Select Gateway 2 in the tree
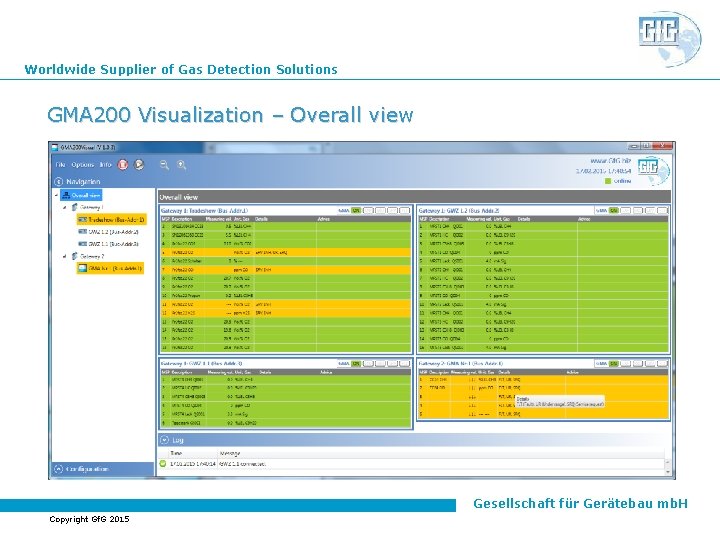The height and width of the screenshot is (540, 720). click(92, 256)
